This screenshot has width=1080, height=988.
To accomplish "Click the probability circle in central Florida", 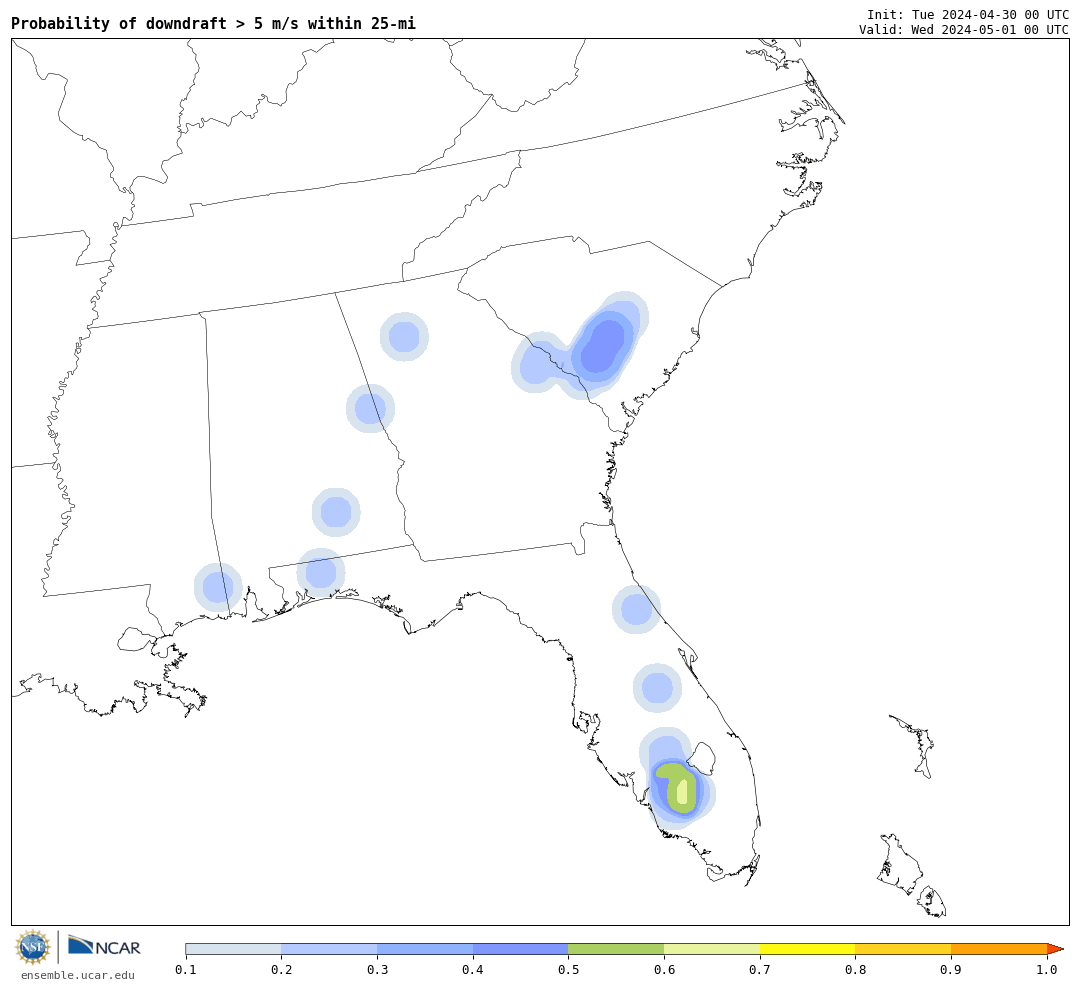I will click(657, 688).
